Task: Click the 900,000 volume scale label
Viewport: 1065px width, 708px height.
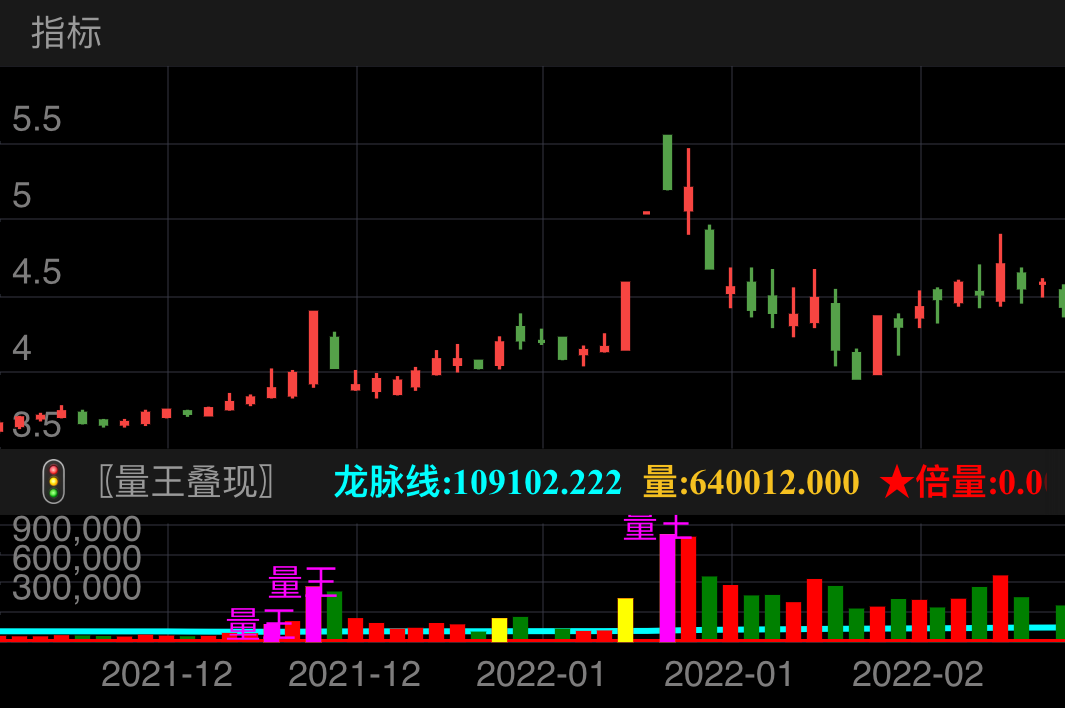Action: [x=75, y=529]
